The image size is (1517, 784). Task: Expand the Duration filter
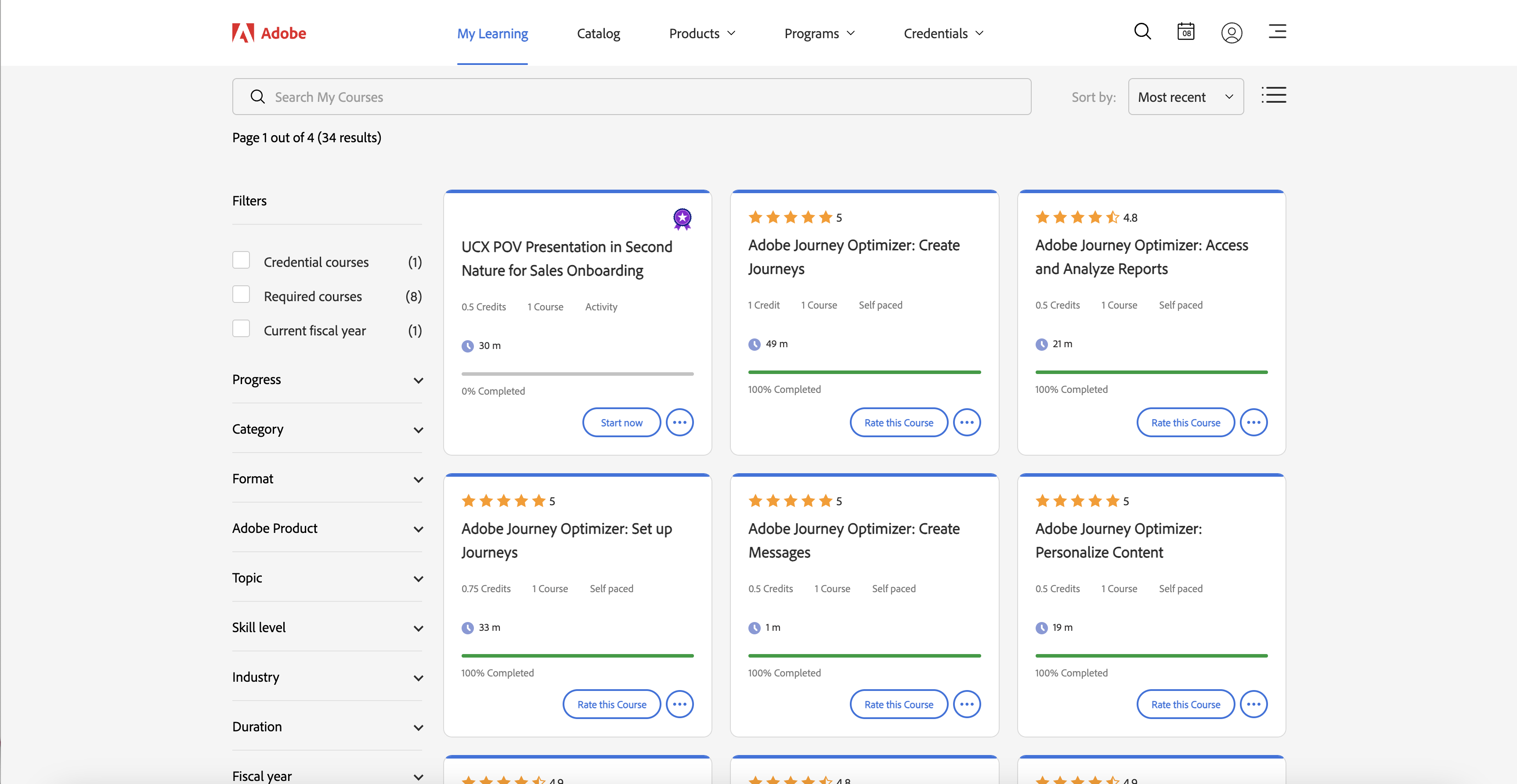point(328,726)
